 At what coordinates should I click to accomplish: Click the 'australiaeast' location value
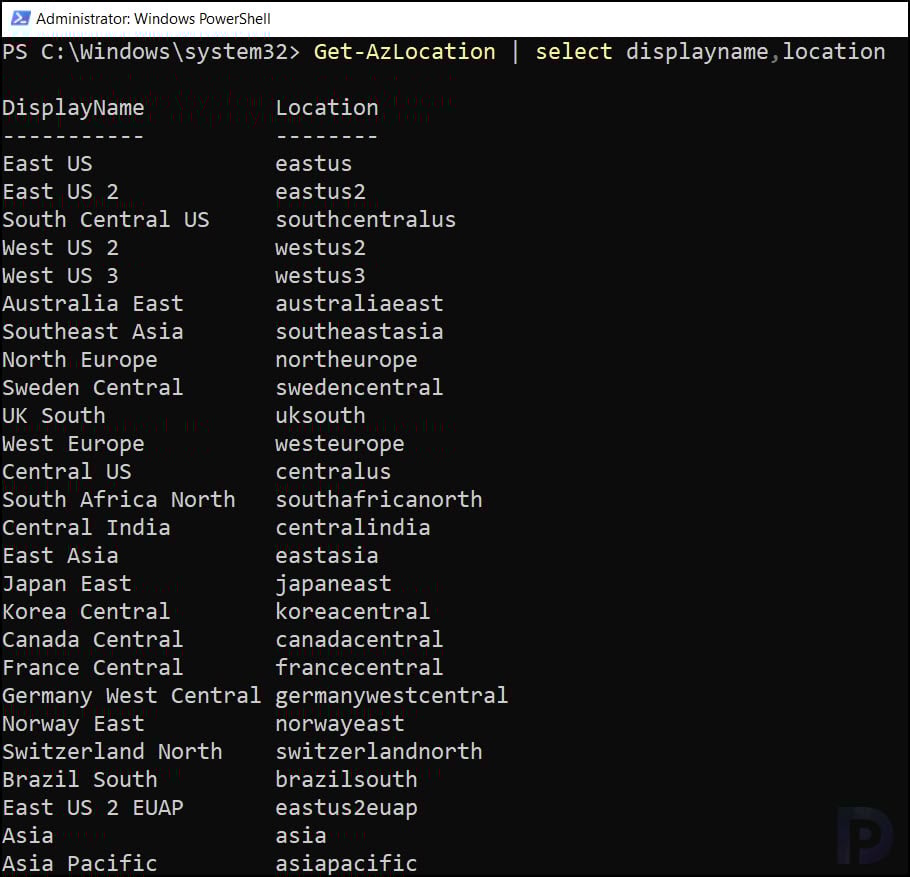coord(359,304)
